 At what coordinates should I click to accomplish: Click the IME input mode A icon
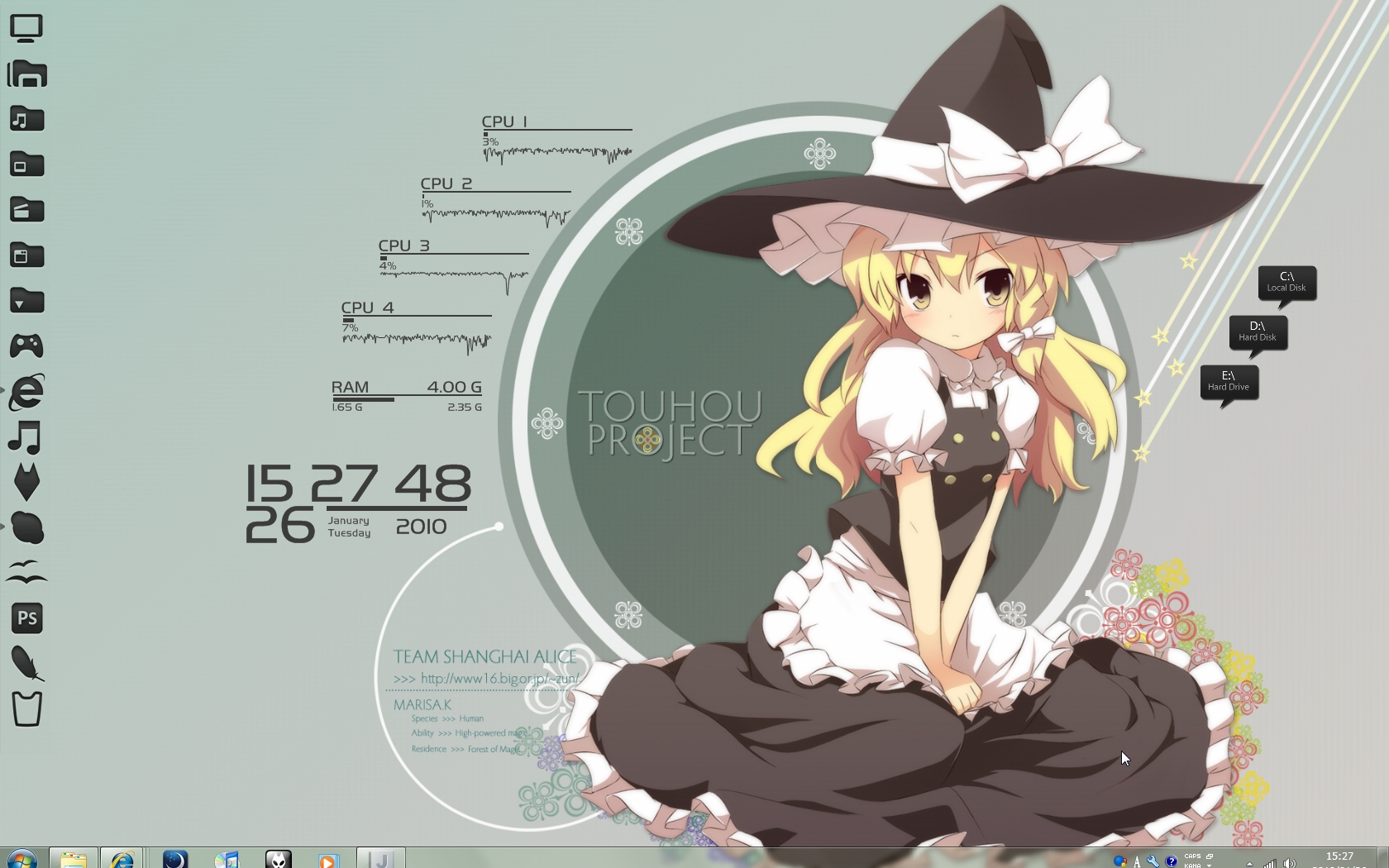[1138, 861]
